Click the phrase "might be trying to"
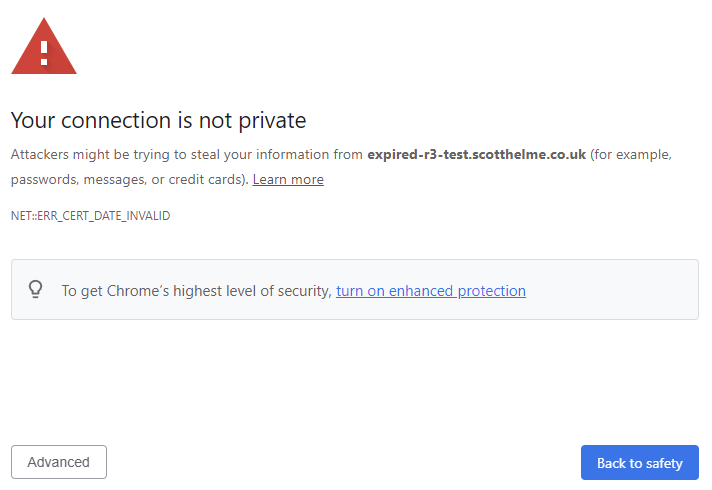This screenshot has width=712, height=490. 135,155
